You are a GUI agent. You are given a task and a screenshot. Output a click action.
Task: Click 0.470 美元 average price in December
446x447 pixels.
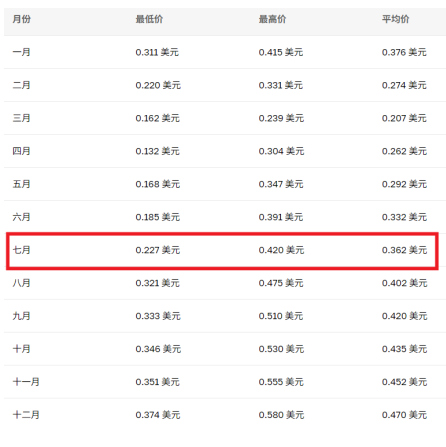click(x=404, y=415)
